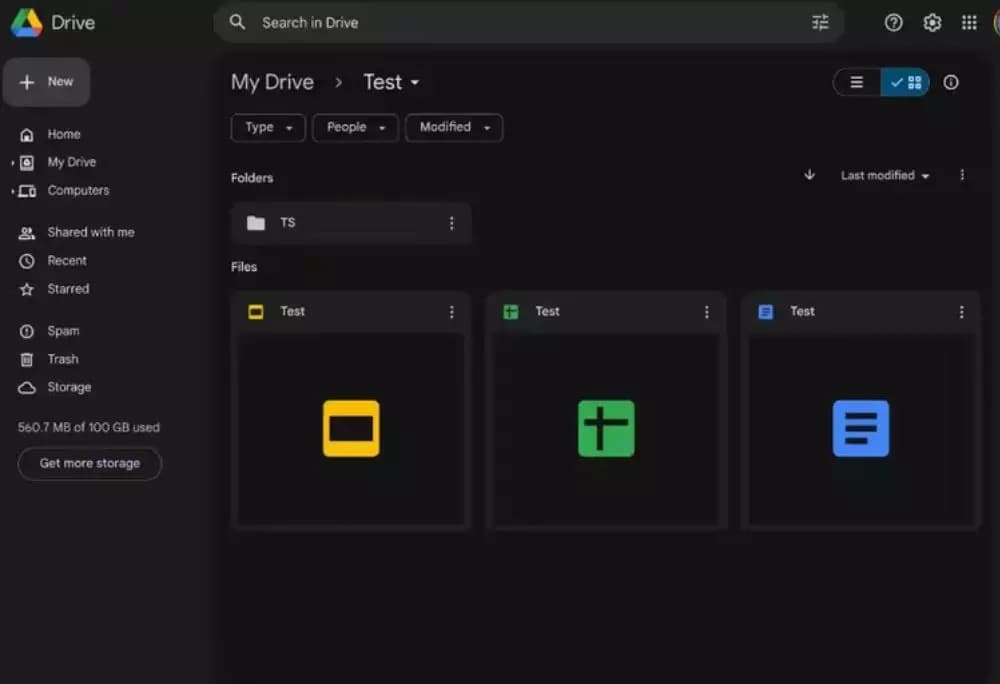Select the grid layout view

pyautogui.click(x=905, y=82)
